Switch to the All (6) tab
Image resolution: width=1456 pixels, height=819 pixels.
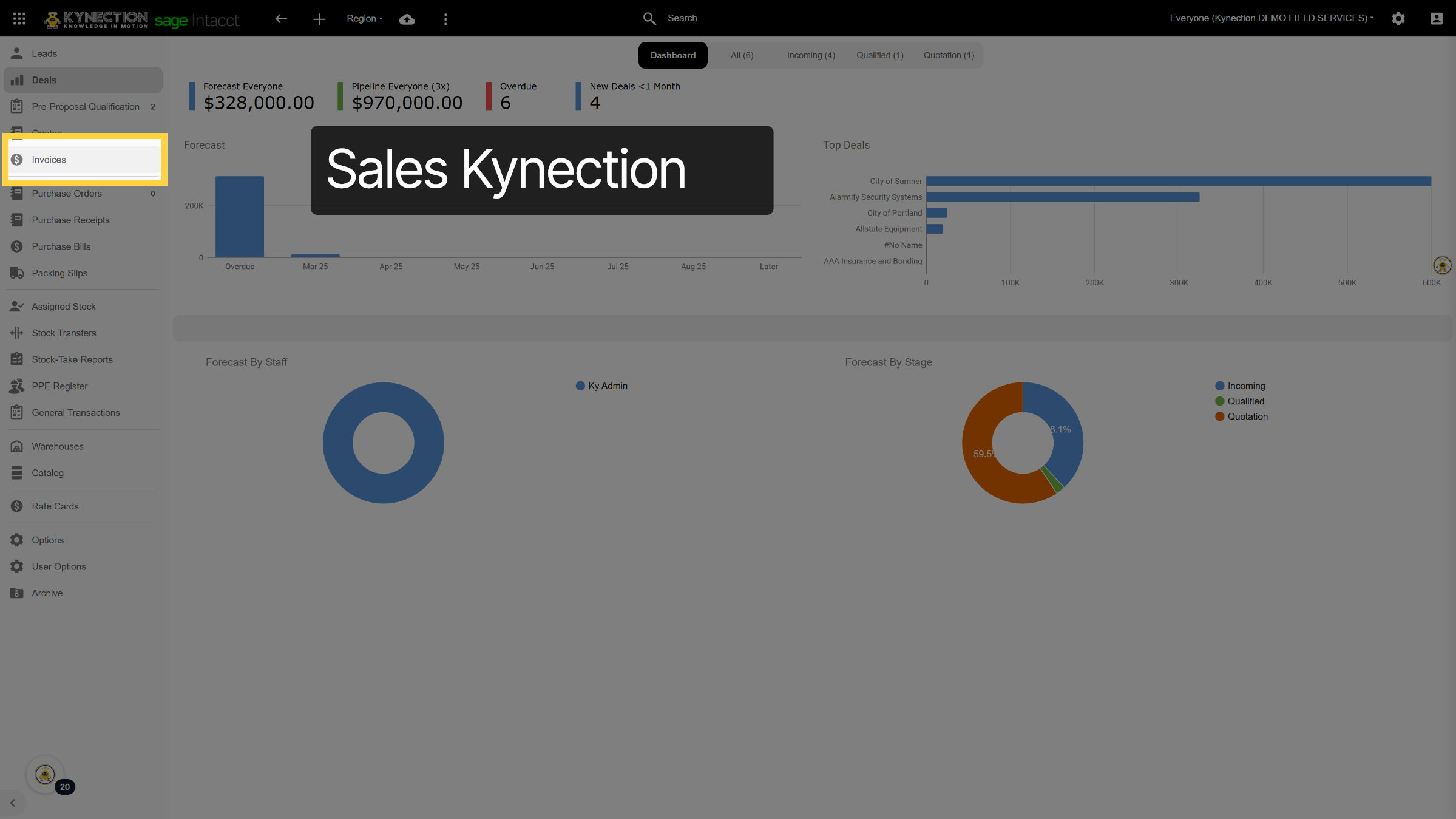point(742,55)
